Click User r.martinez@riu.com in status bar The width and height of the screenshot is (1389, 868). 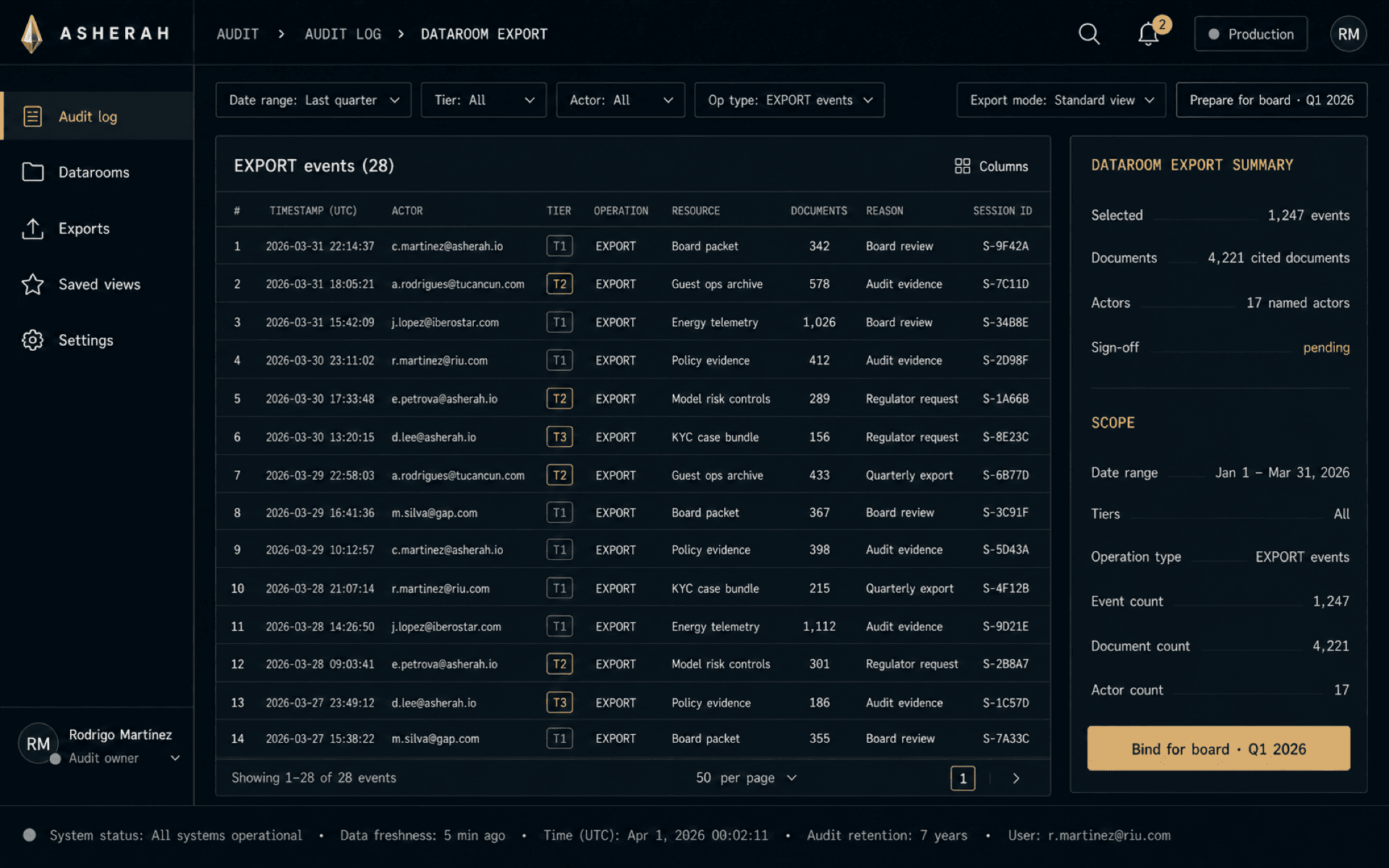[1089, 835]
